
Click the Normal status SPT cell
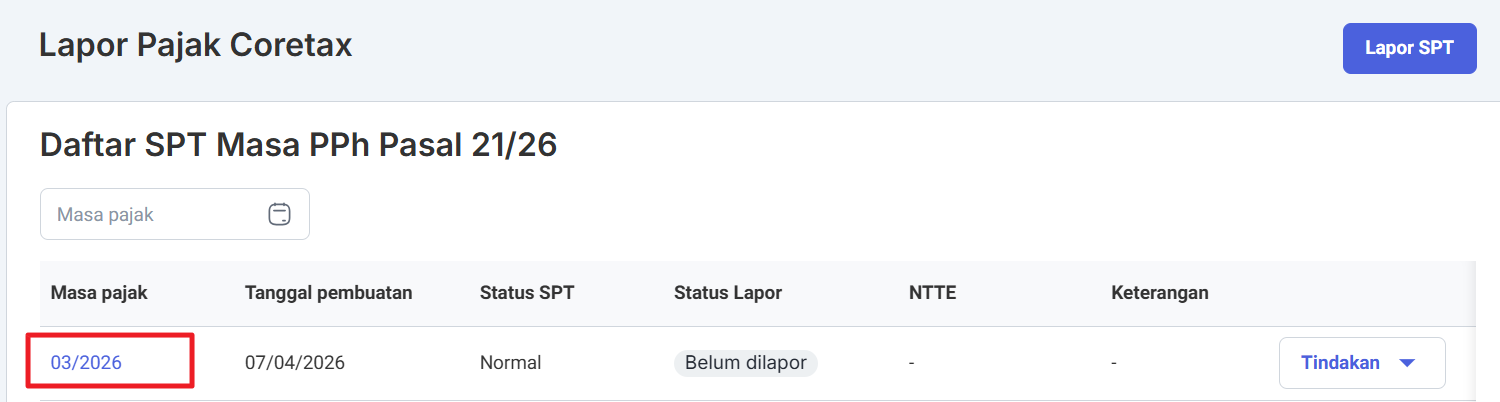[510, 363]
